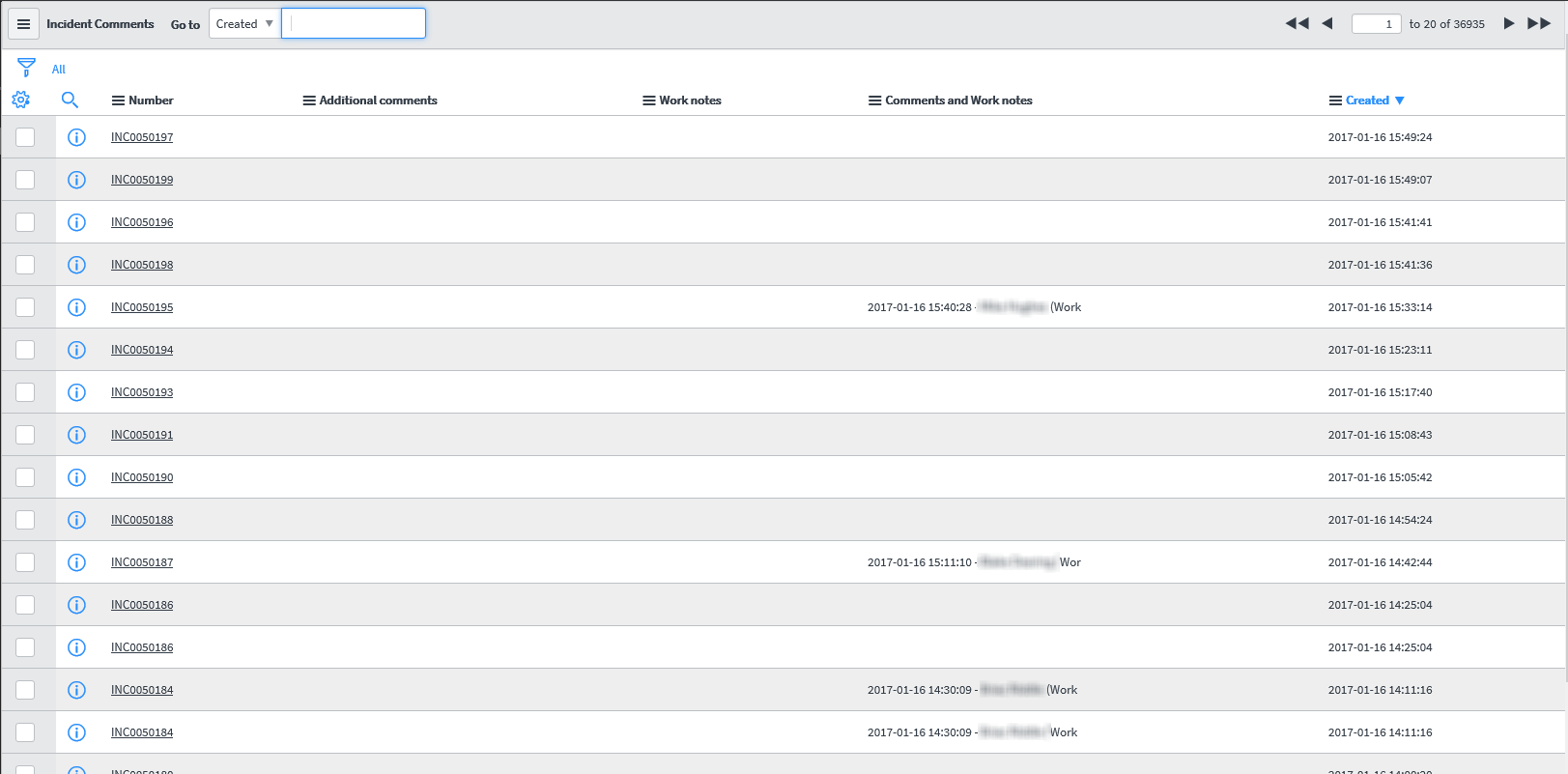Viewport: 1568px width, 774px height.
Task: Click the Incident Comments list title
Action: (100, 24)
